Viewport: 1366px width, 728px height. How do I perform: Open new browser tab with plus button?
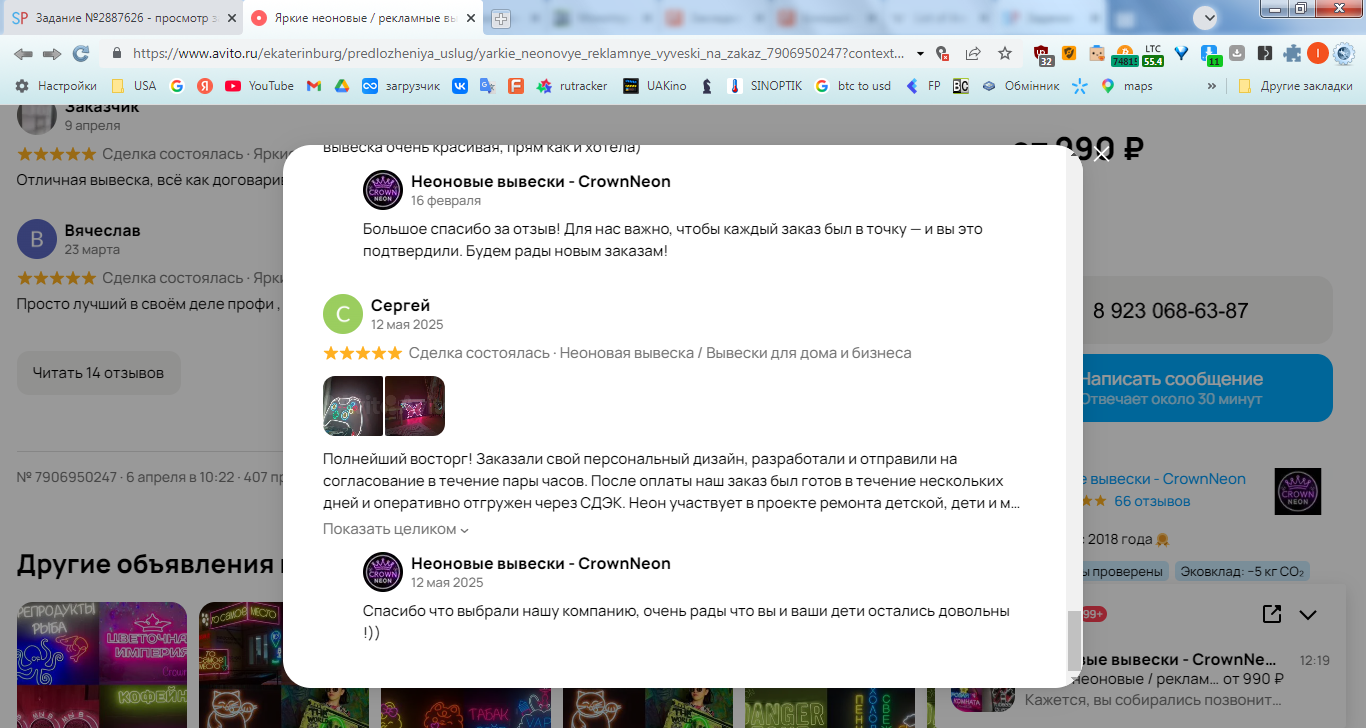pyautogui.click(x=501, y=18)
